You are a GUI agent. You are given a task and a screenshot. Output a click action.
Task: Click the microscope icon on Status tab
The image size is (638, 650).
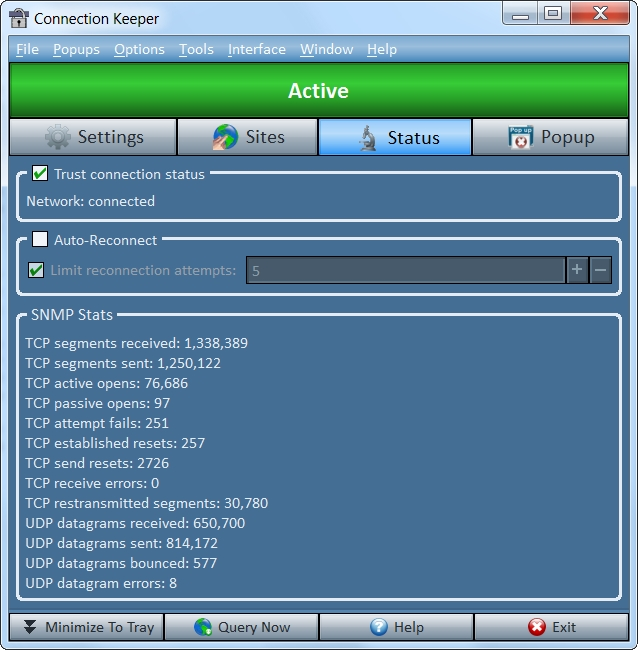pos(368,138)
